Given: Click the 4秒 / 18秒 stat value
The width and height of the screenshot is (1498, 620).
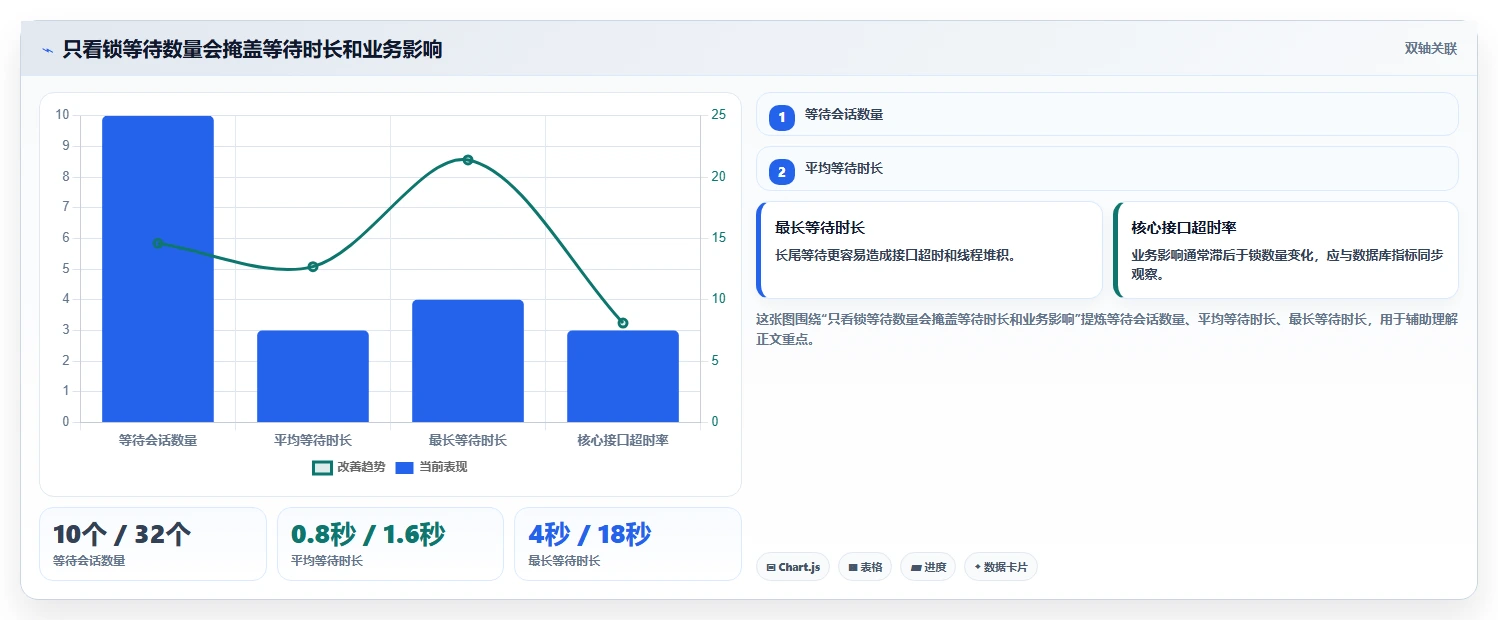Looking at the screenshot, I should tap(590, 535).
